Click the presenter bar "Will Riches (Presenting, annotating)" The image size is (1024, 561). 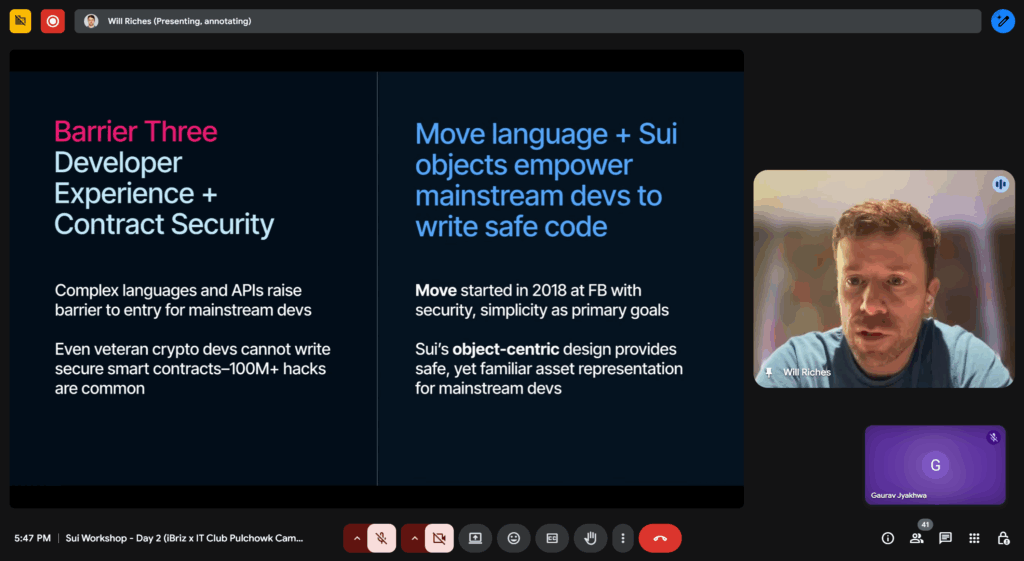click(528, 21)
